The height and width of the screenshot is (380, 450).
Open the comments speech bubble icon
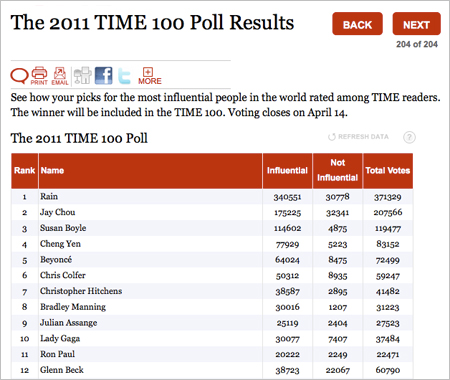19,76
